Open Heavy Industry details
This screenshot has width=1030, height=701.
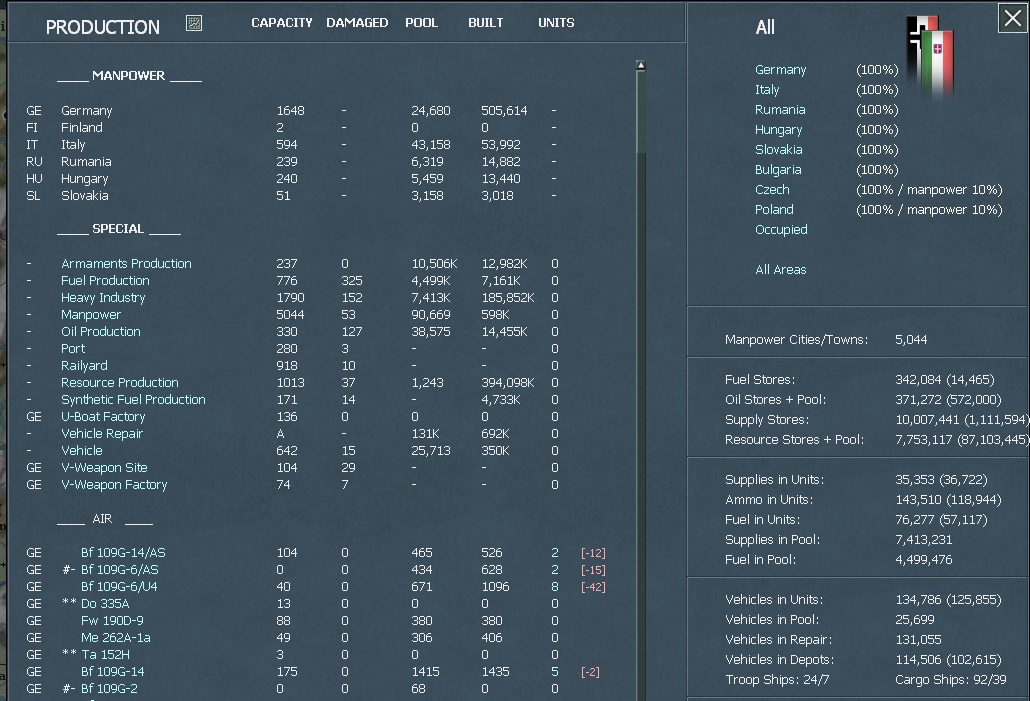(x=103, y=298)
